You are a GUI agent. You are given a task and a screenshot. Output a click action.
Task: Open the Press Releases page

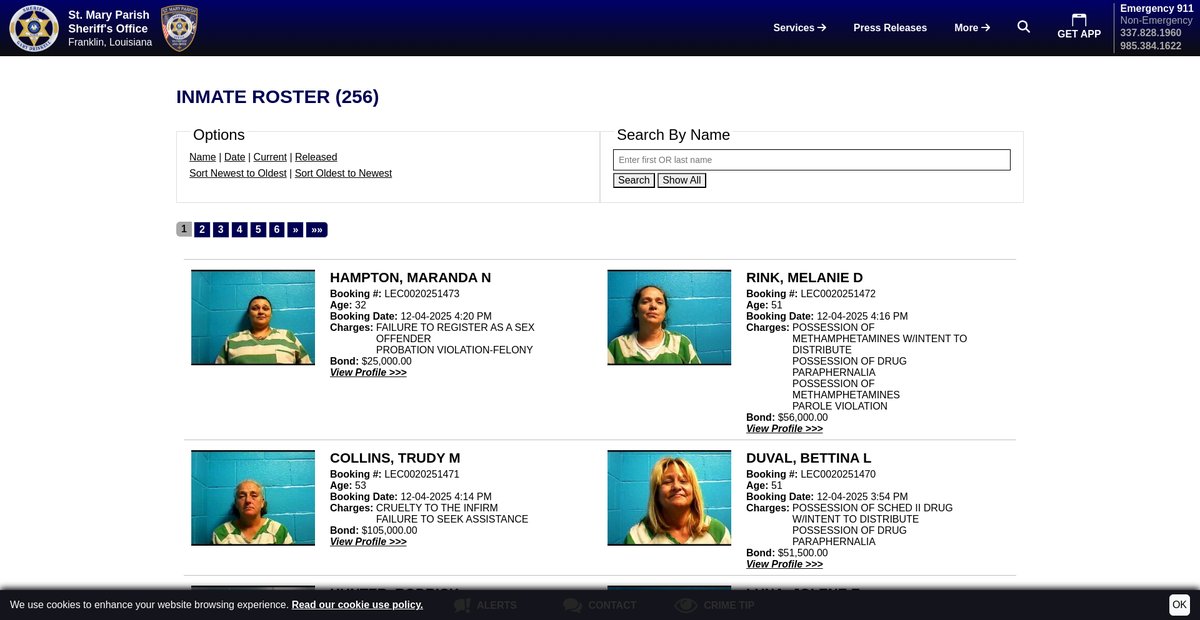[890, 28]
